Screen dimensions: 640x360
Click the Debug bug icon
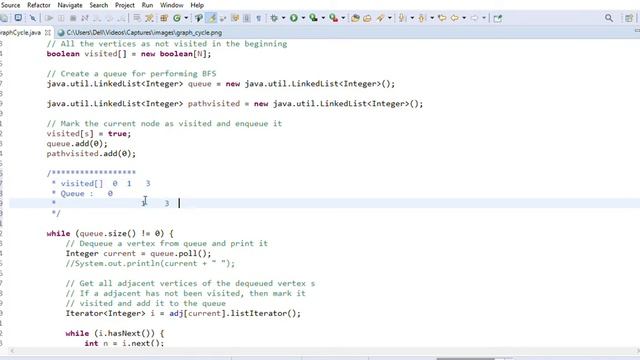click(x=274, y=18)
